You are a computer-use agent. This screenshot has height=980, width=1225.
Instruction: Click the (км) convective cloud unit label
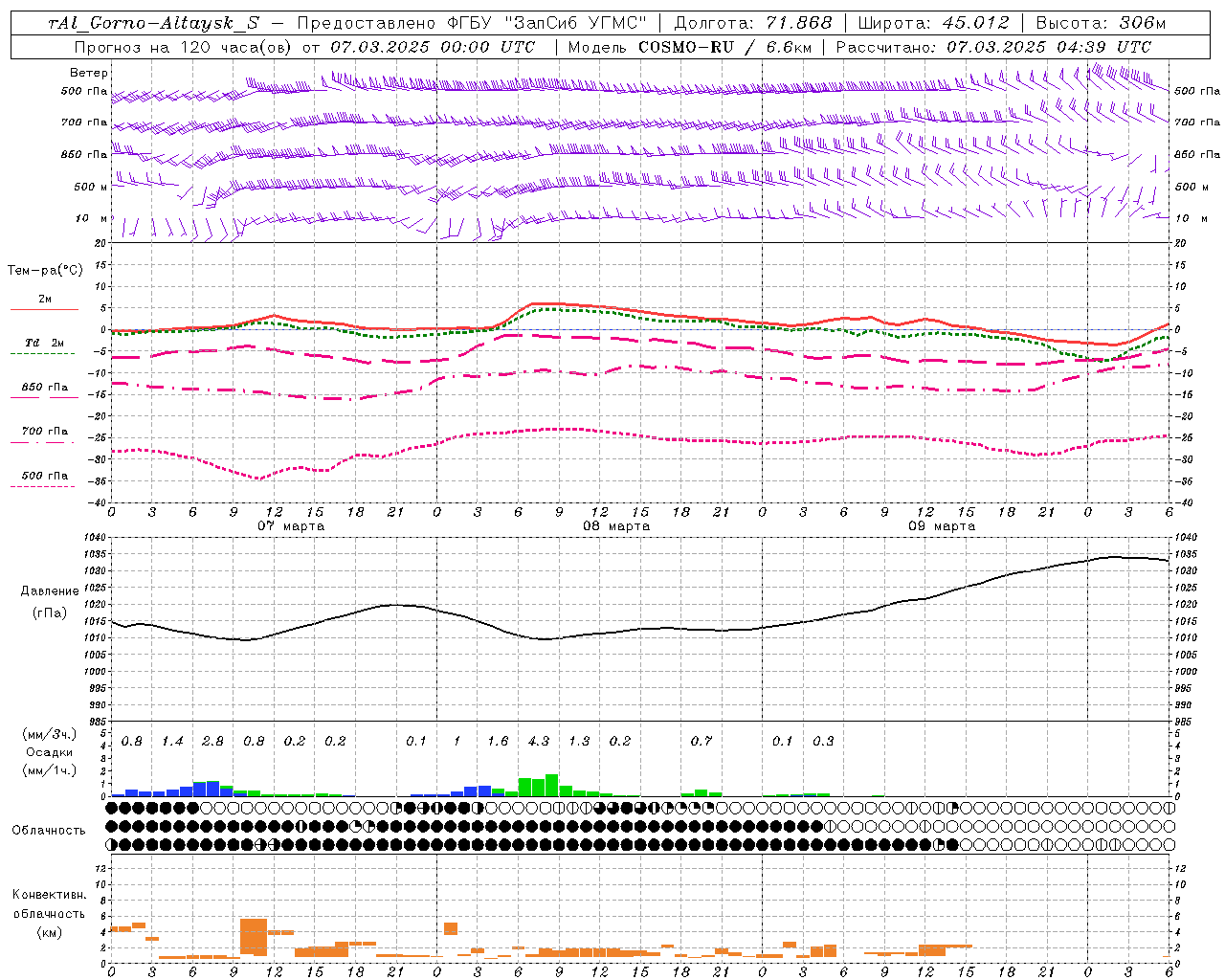50,932
